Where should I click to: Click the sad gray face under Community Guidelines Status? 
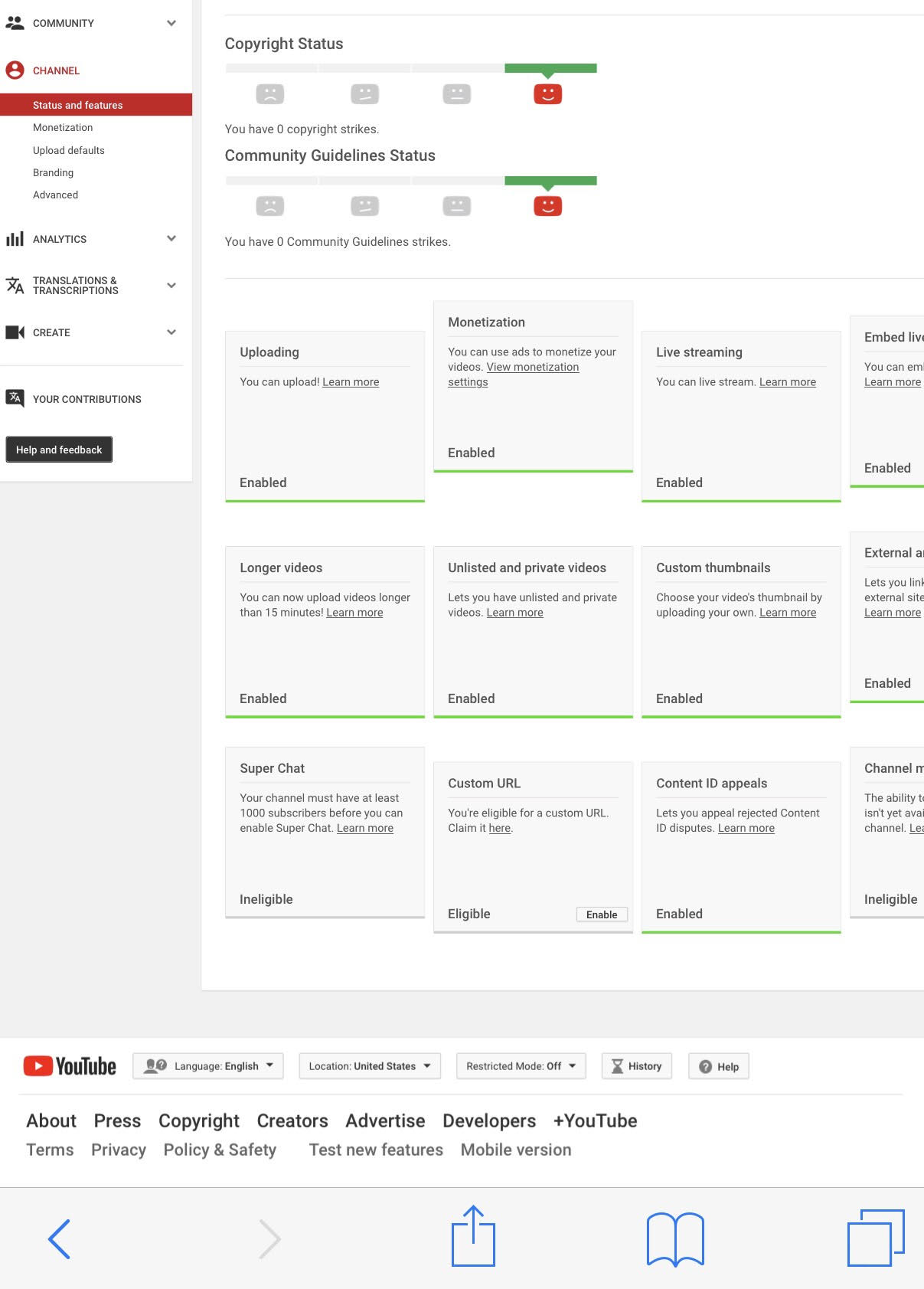point(269,206)
